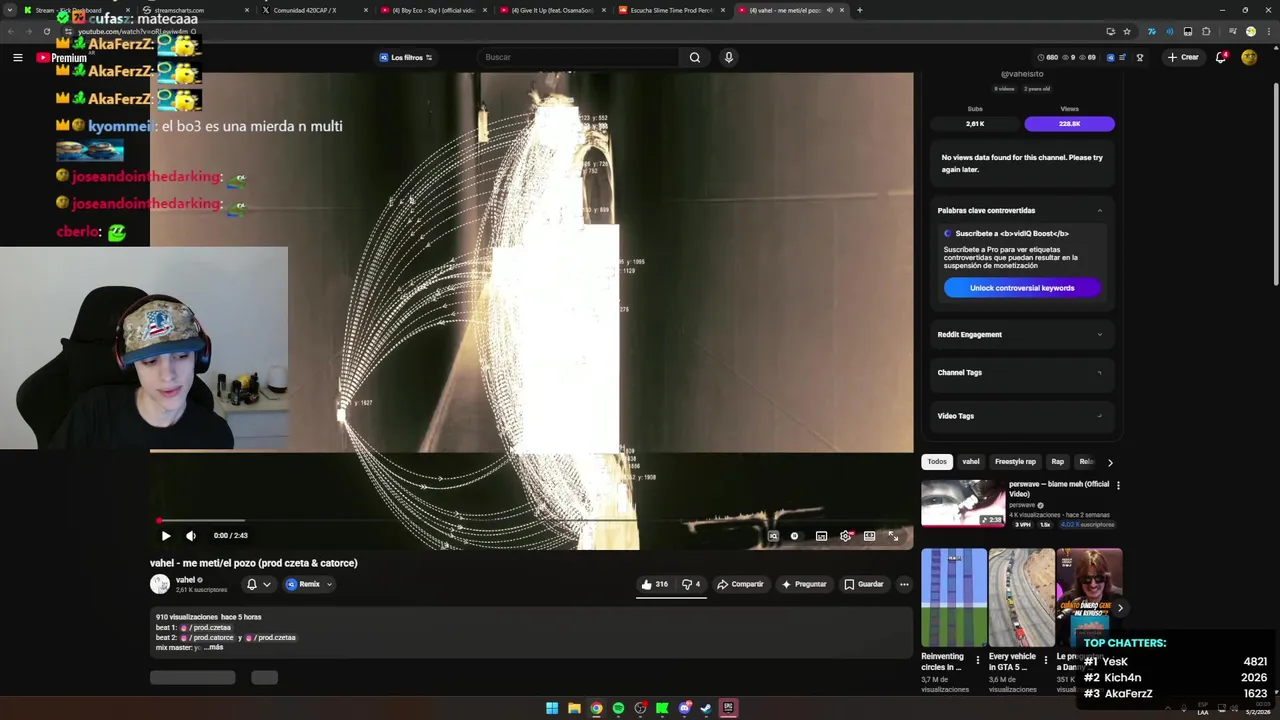Select the Views stat pill
This screenshot has height=720, width=1280.
coord(1069,124)
